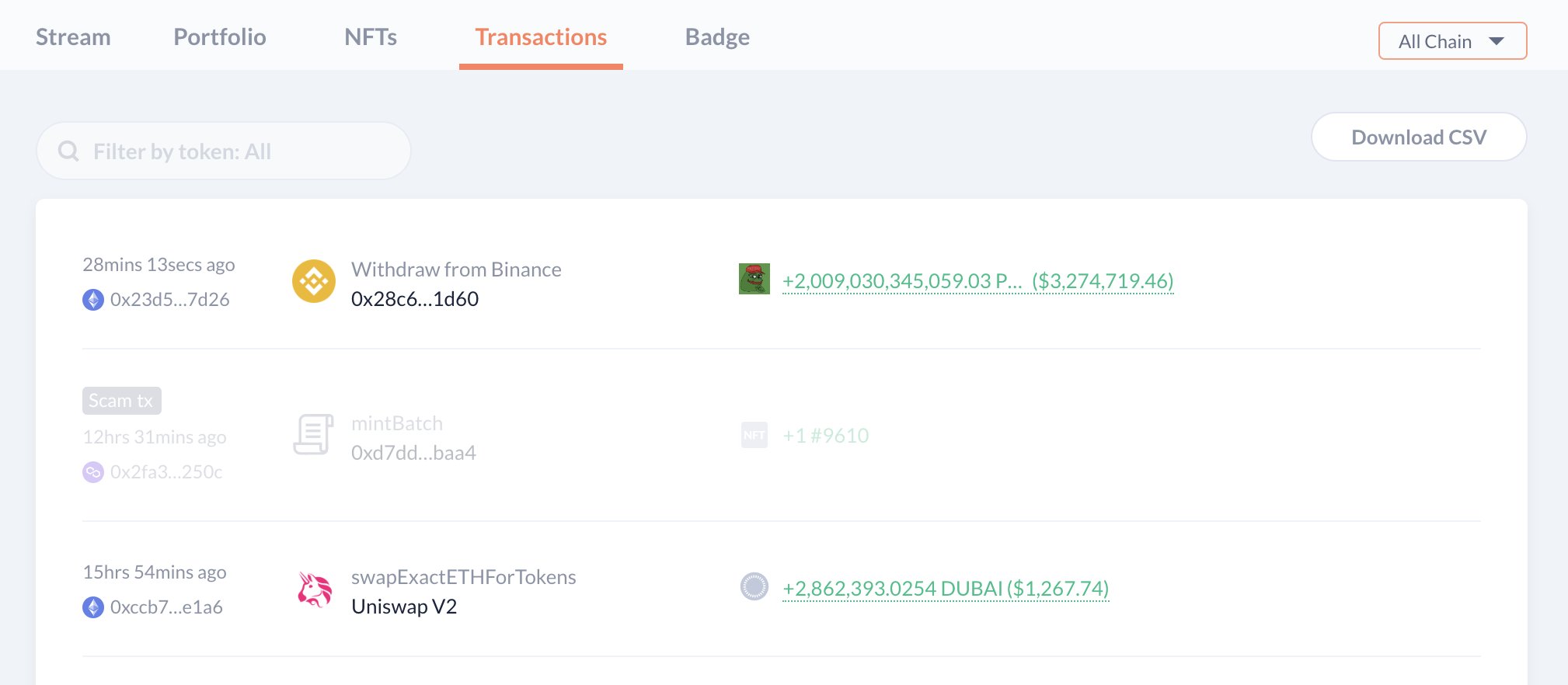Go to the Badge tab

717,37
